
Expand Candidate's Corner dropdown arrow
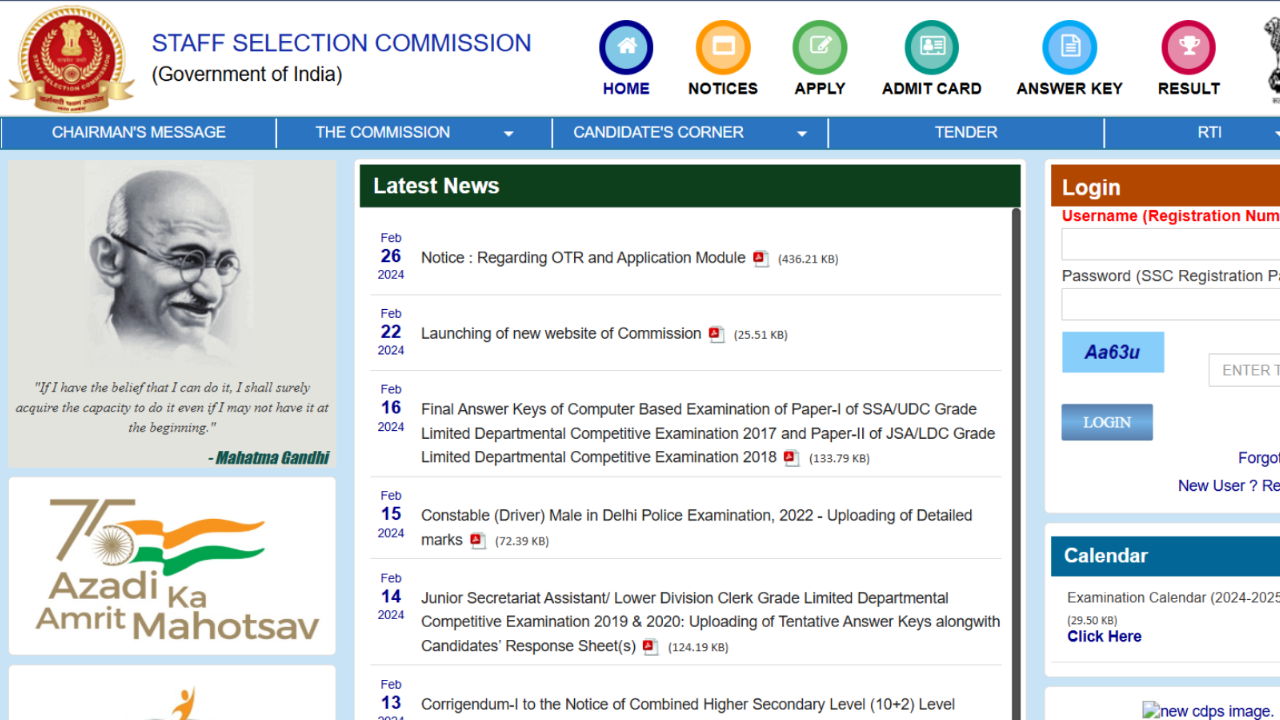(x=802, y=133)
